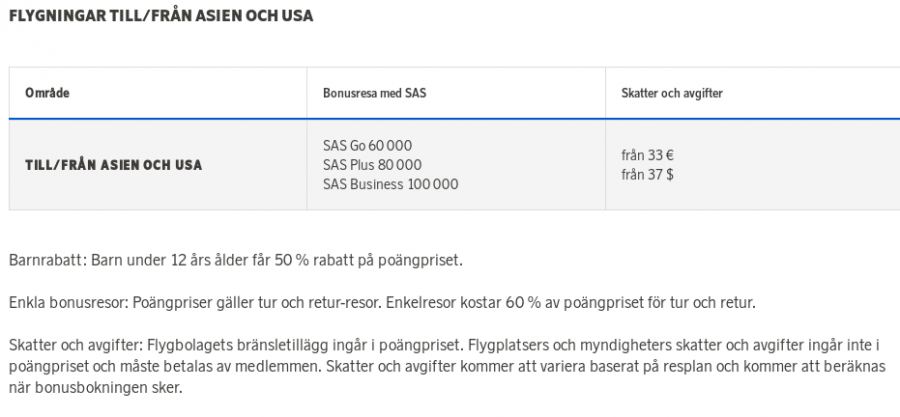This screenshot has width=900, height=417.
Task: Click the heading Flygningar till/från Asien och USA
Action: [161, 15]
